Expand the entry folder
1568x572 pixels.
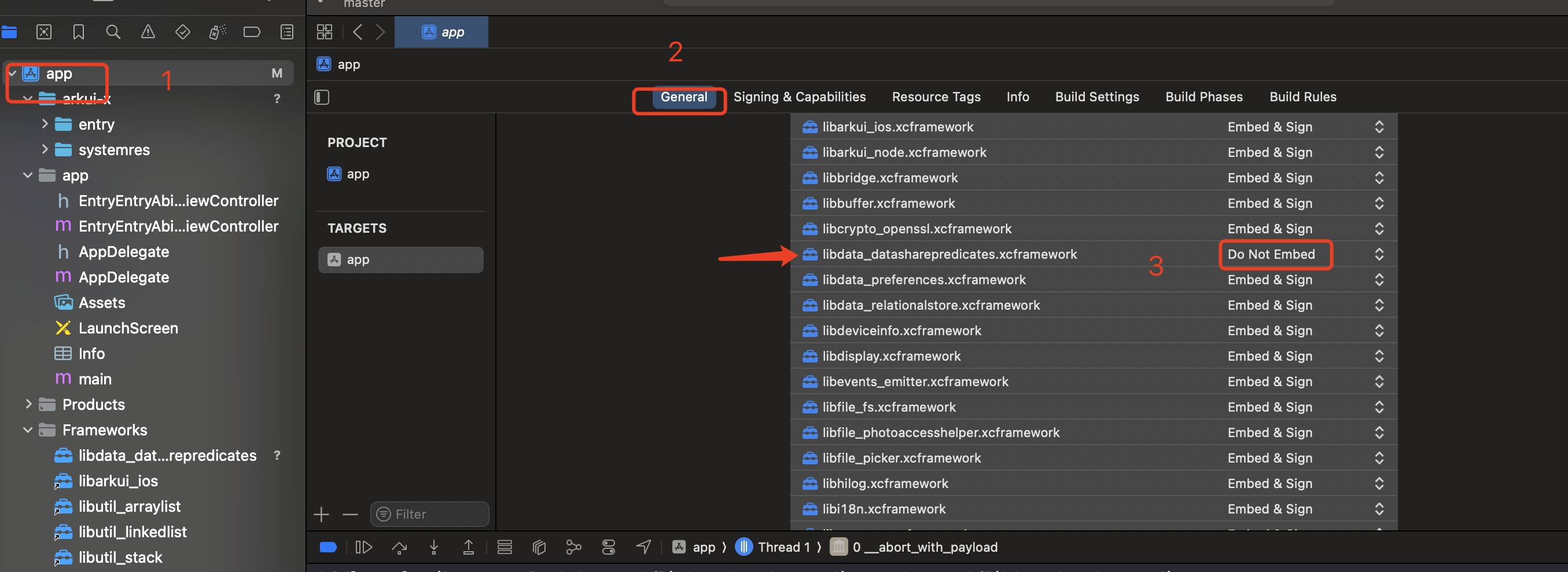(x=45, y=124)
